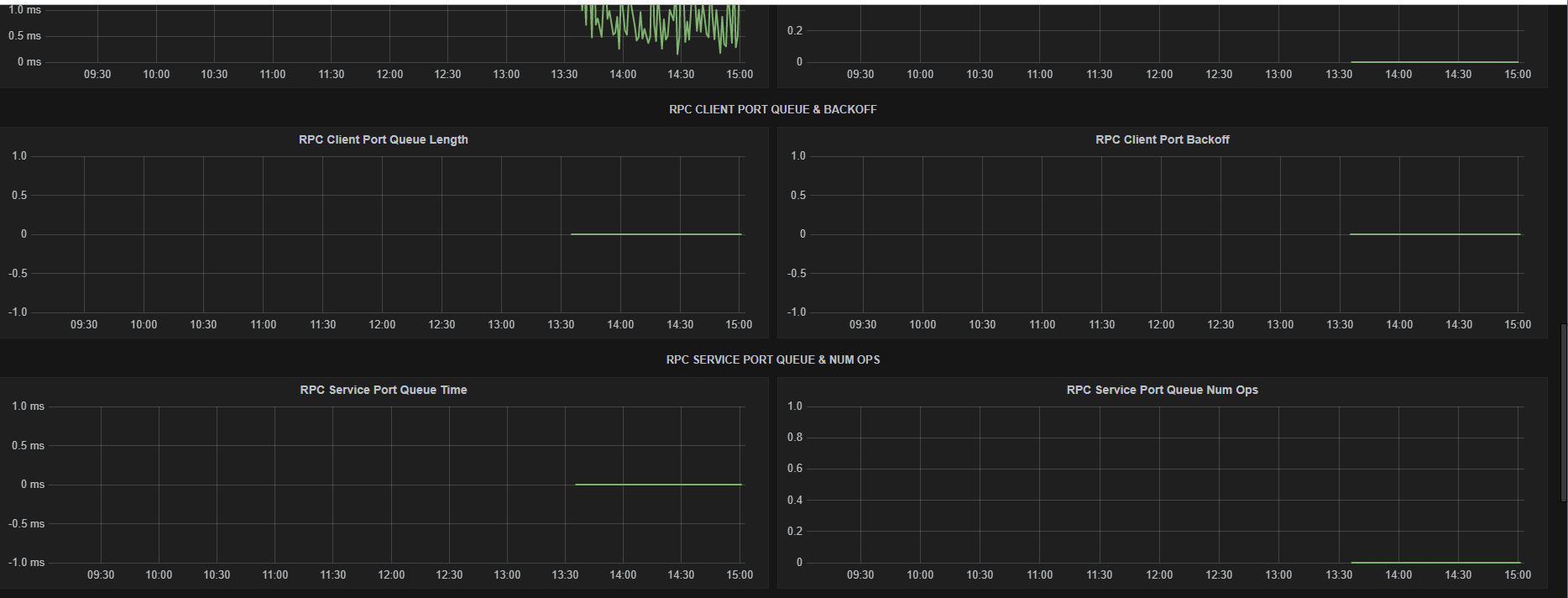This screenshot has height=598, width=1568.
Task: Click the 15:00 label in Queue Time graph
Action: click(740, 574)
